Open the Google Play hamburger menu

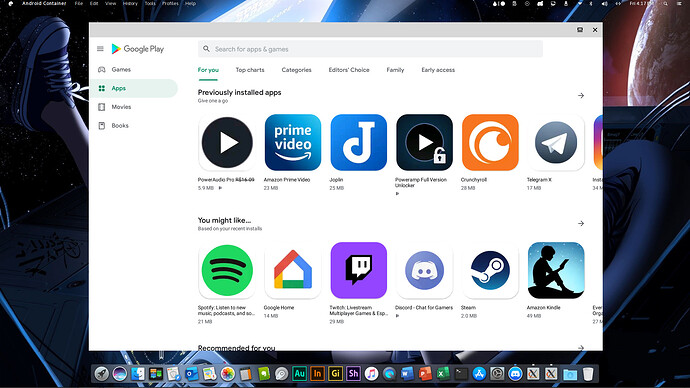click(x=100, y=49)
